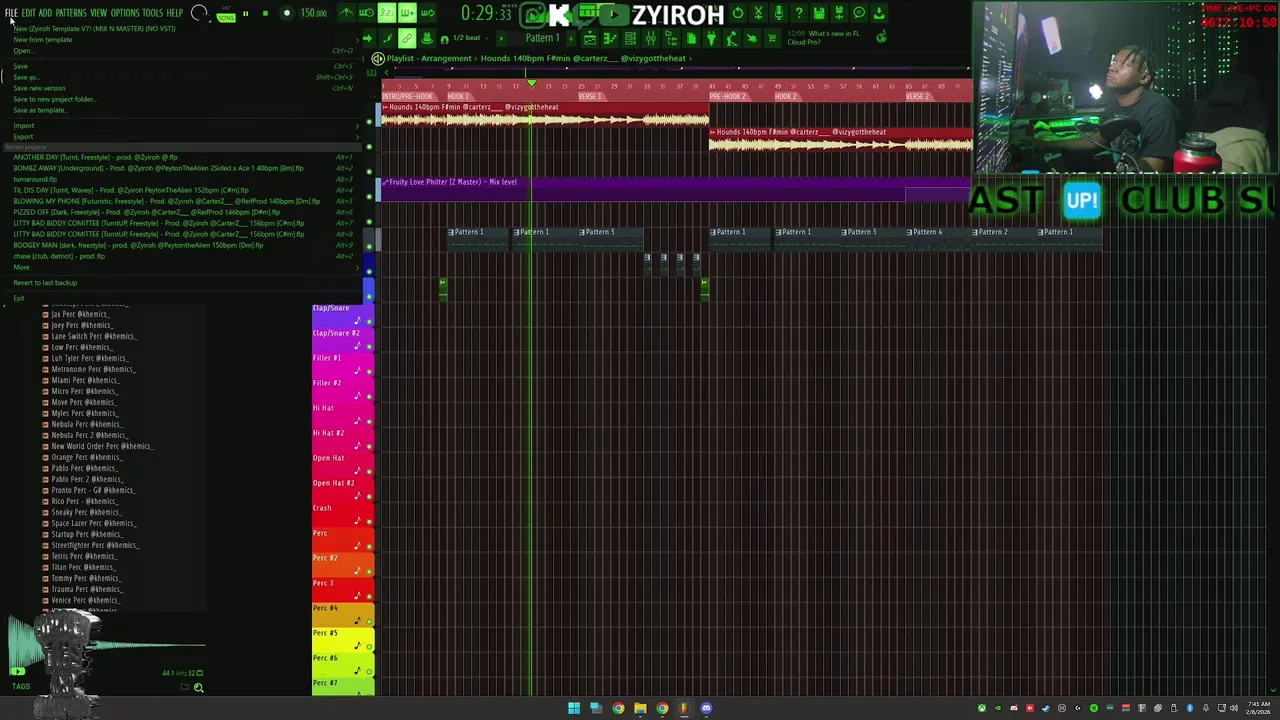Screen dimensions: 1280x720
Task: Open the Pattern 1 selector dropdown
Action: point(542,38)
